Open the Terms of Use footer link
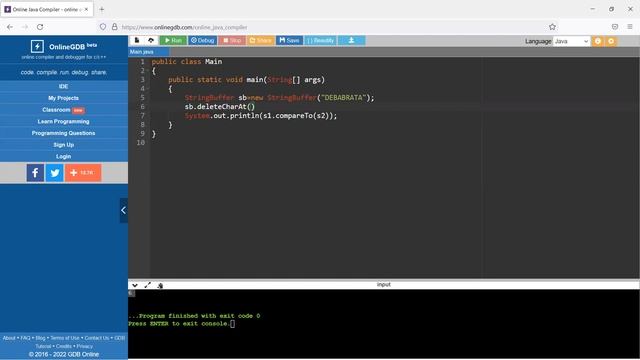The height and width of the screenshot is (360, 640). (65, 338)
